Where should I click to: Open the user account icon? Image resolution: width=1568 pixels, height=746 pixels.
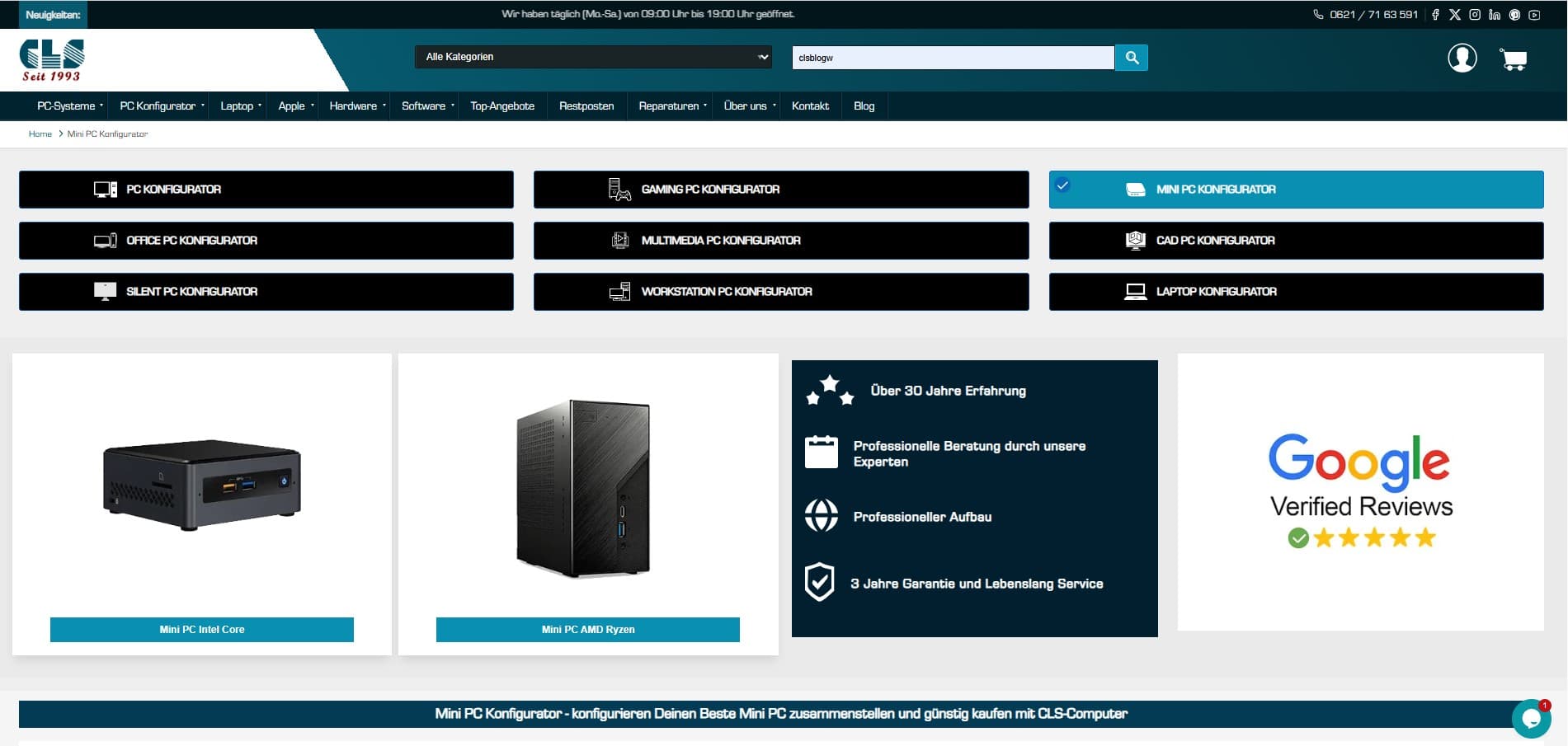(x=1462, y=58)
